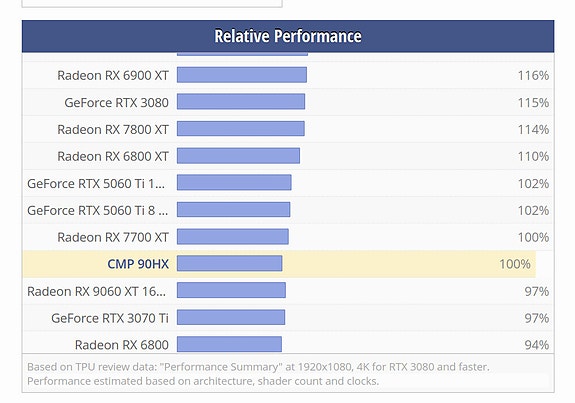Click the TPU review data footnote text
The image size is (575, 403).
click(258, 374)
